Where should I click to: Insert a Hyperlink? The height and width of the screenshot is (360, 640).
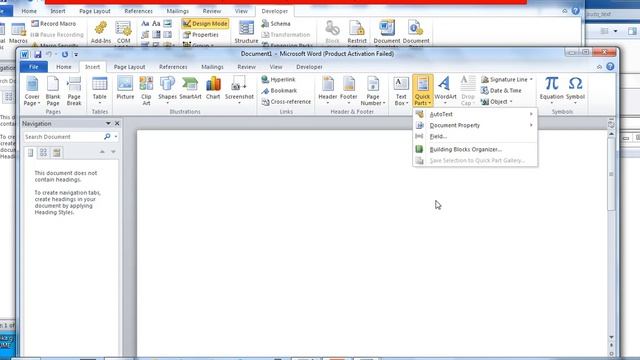[x=278, y=80]
